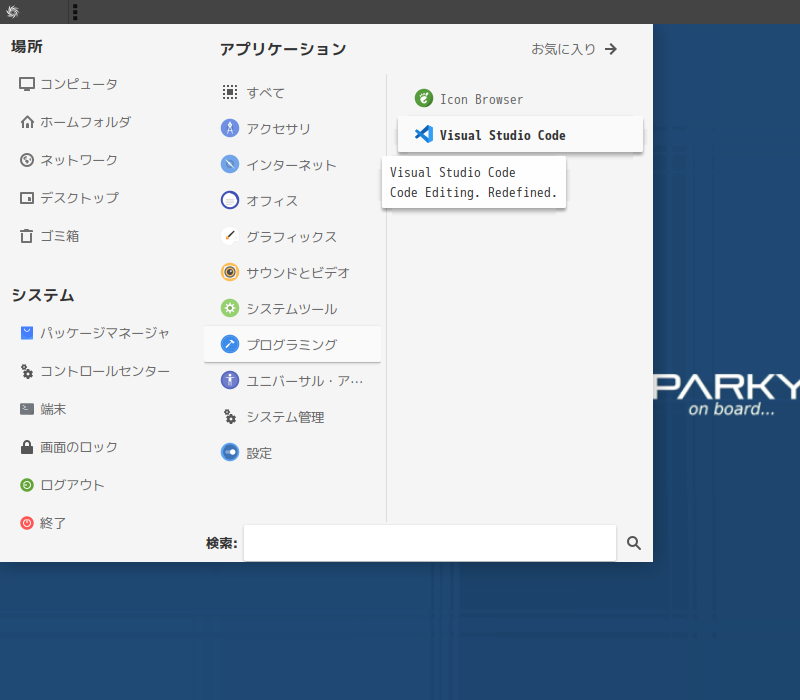Click the search magnifier icon
The height and width of the screenshot is (700, 800).
(634, 543)
